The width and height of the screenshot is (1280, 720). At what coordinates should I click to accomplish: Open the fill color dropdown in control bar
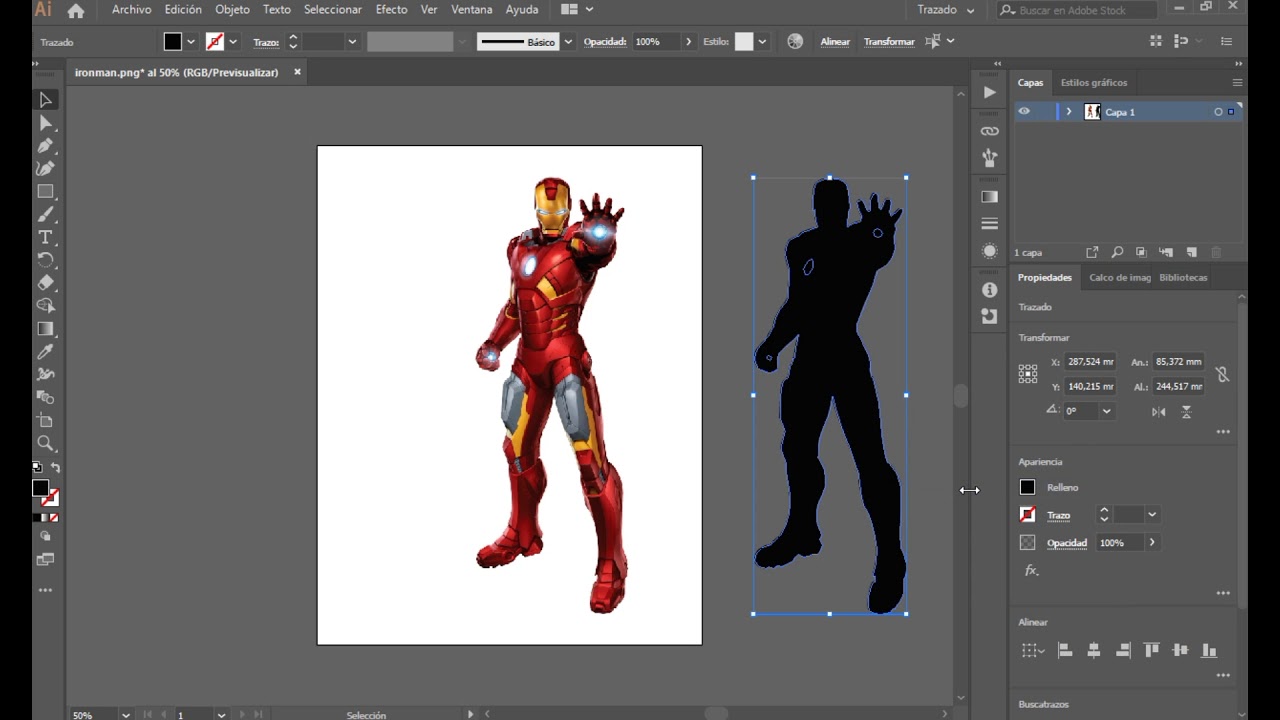191,42
